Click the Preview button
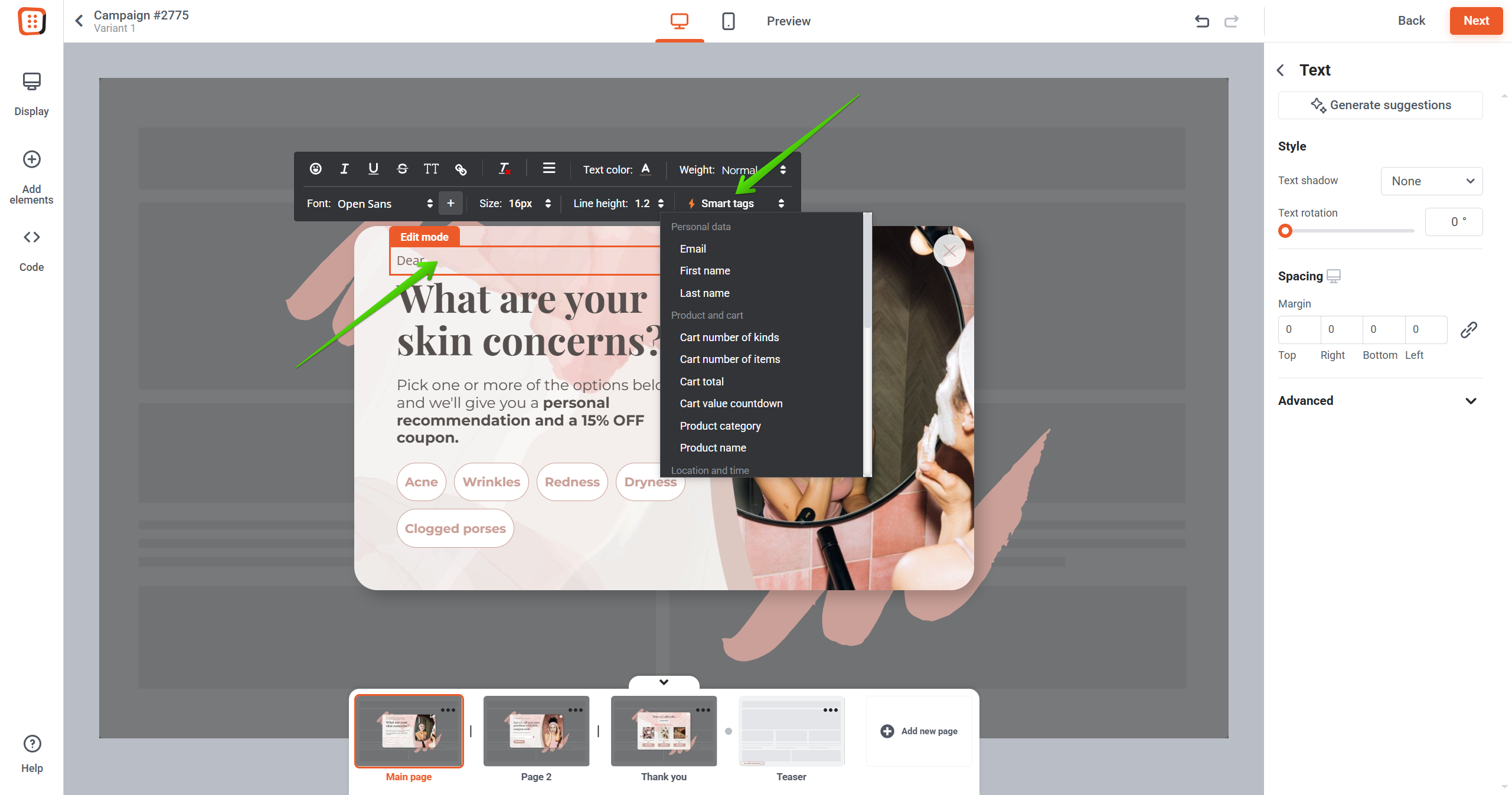The image size is (1512, 795). (788, 21)
